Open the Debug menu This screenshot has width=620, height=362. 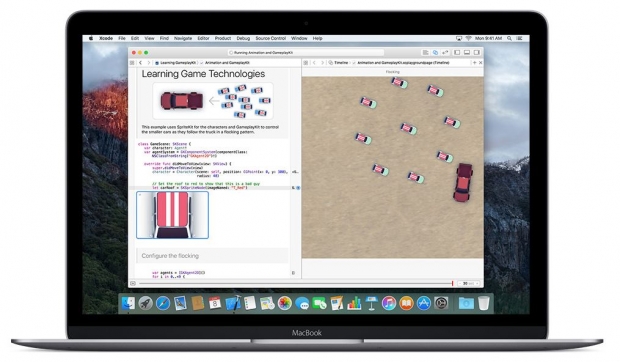(x=243, y=38)
